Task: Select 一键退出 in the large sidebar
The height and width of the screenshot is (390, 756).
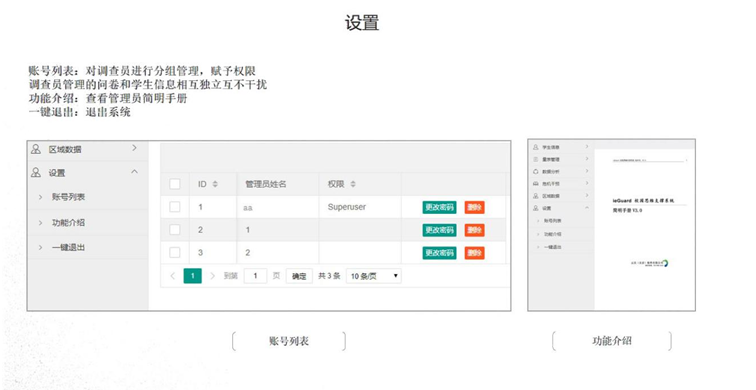Action: (x=68, y=247)
